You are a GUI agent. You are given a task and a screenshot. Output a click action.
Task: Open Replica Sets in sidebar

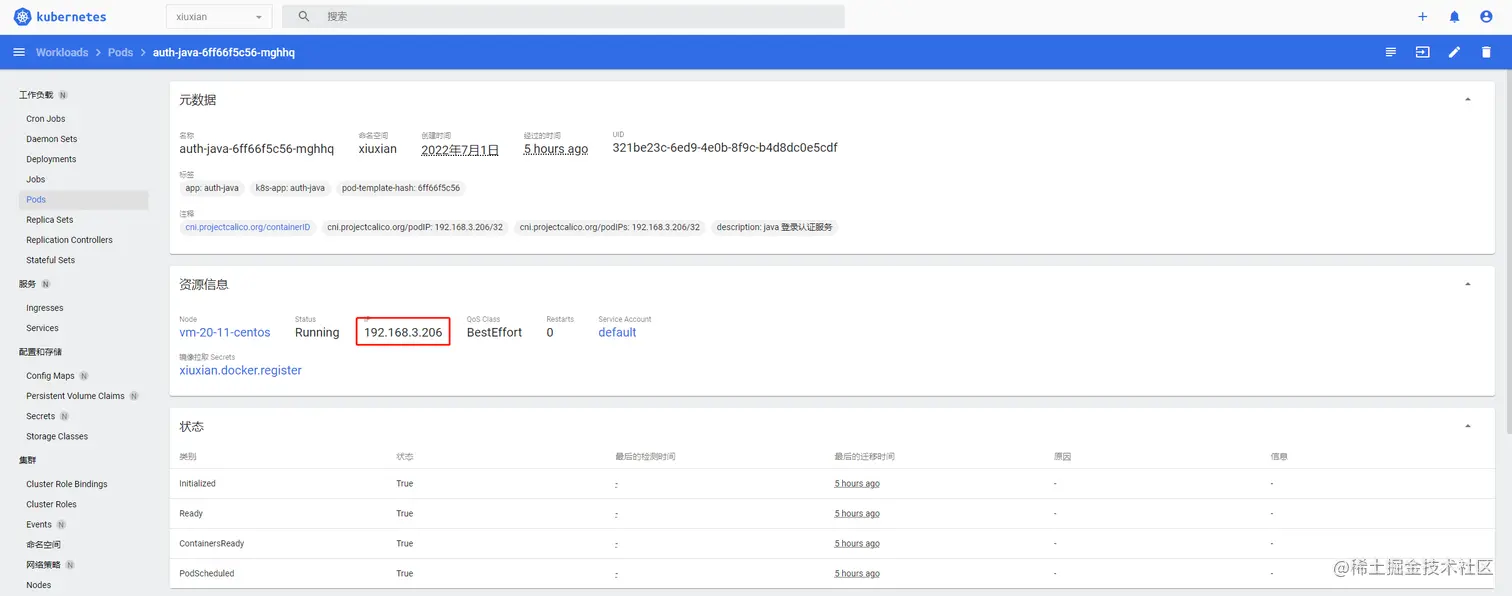(50, 220)
